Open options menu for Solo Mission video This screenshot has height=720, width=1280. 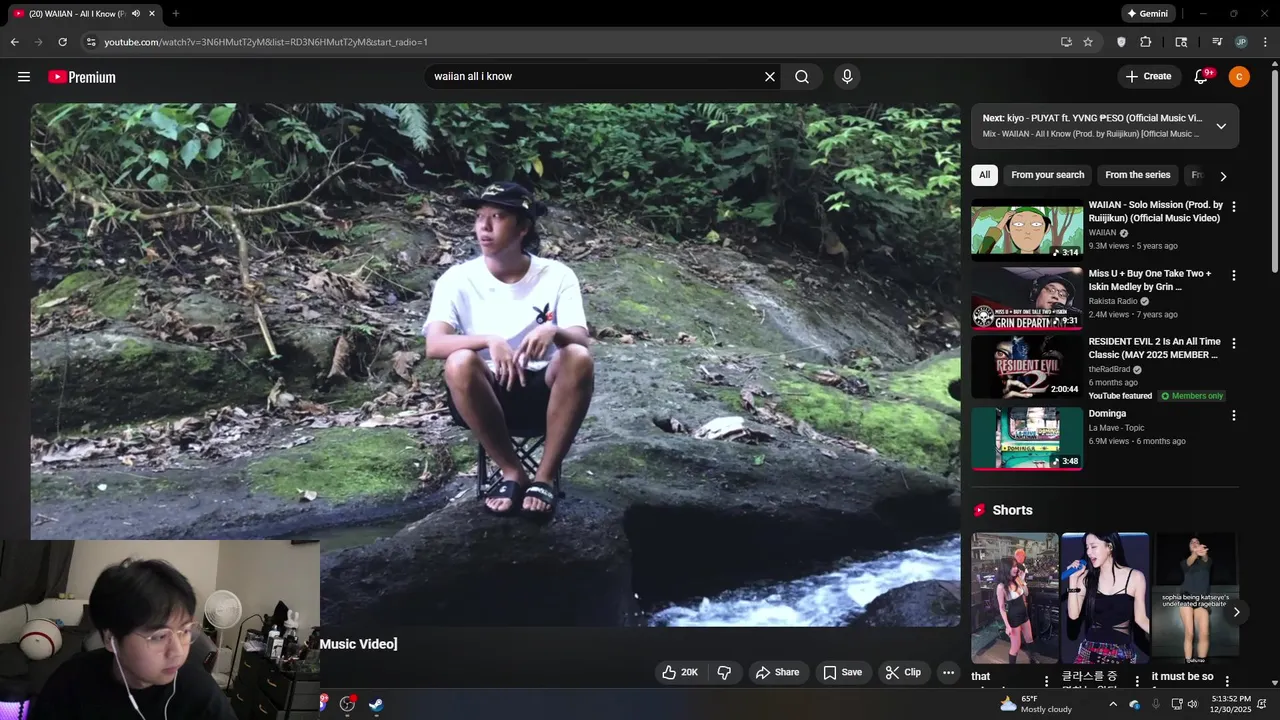click(x=1233, y=207)
